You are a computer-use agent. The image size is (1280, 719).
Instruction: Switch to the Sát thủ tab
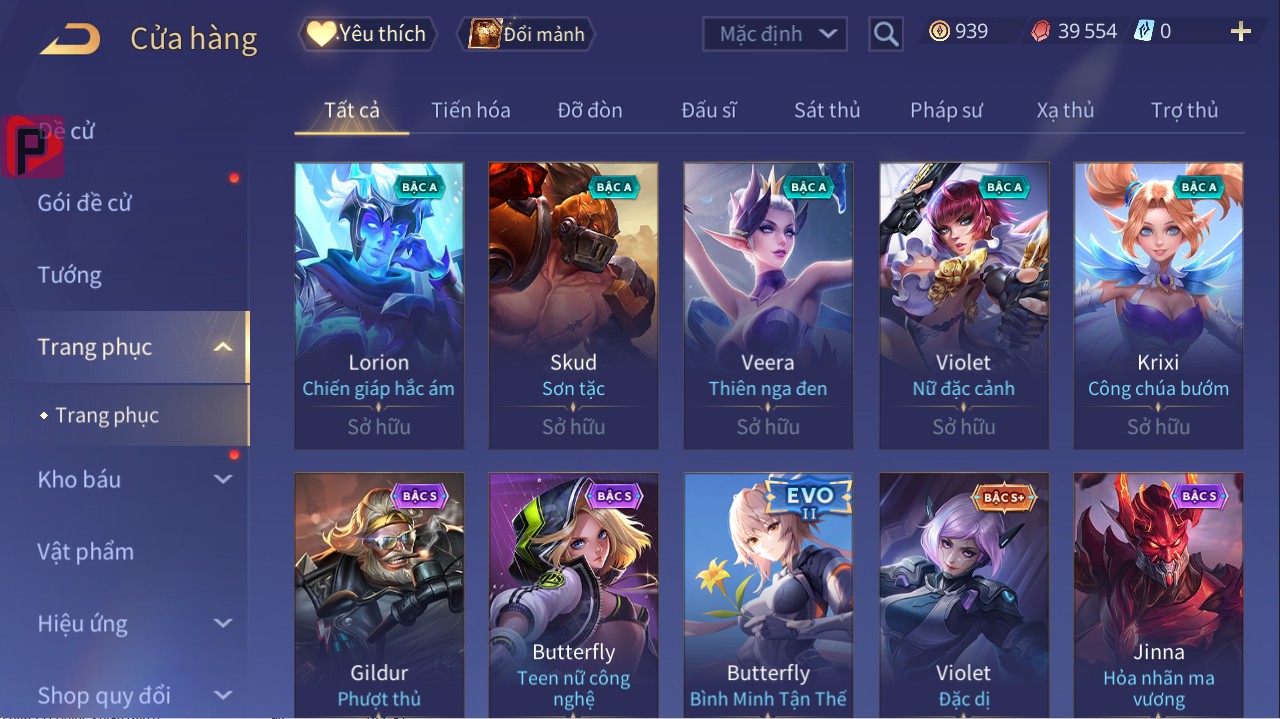(827, 110)
